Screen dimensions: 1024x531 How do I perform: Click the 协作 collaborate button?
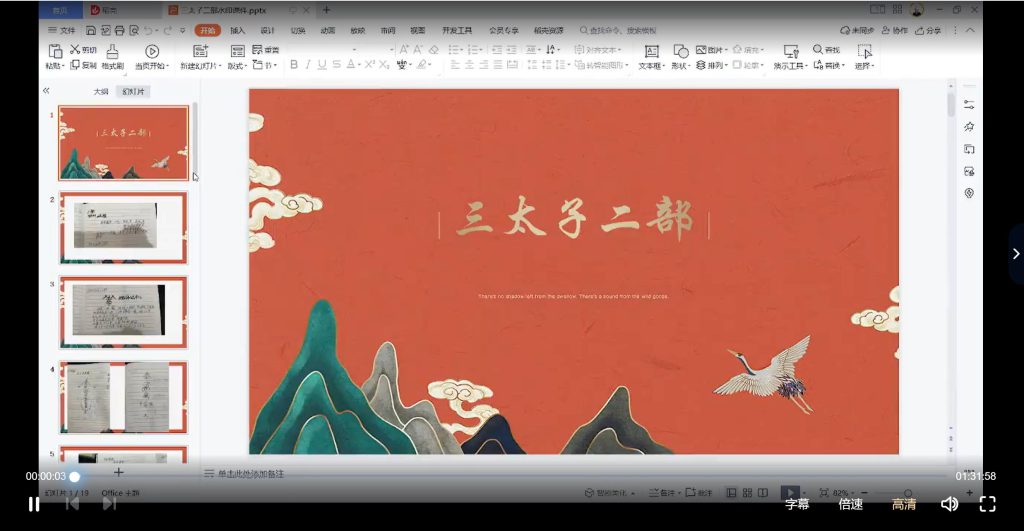[893, 31]
